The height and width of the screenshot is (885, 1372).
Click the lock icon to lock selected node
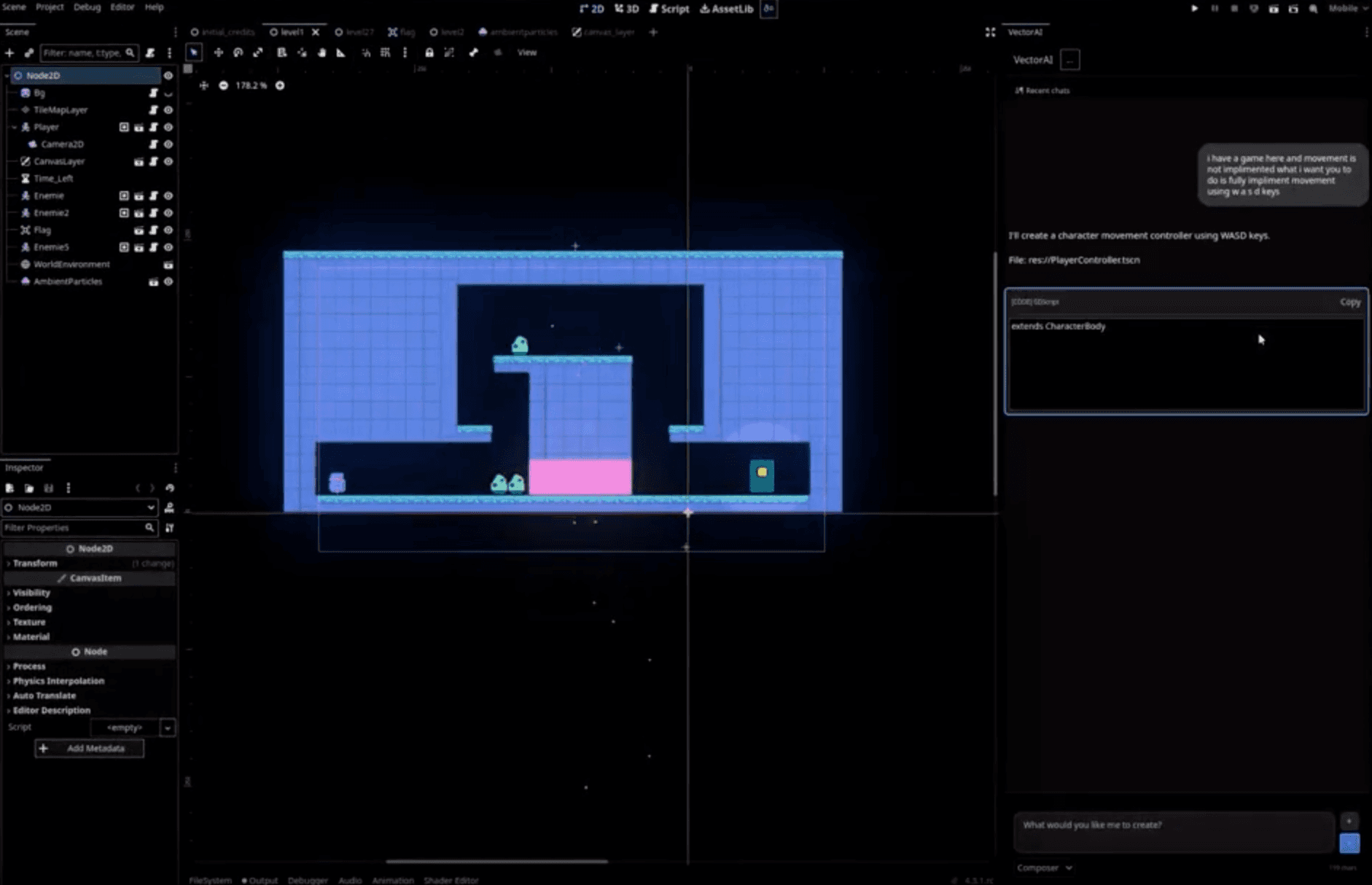pyautogui.click(x=429, y=52)
